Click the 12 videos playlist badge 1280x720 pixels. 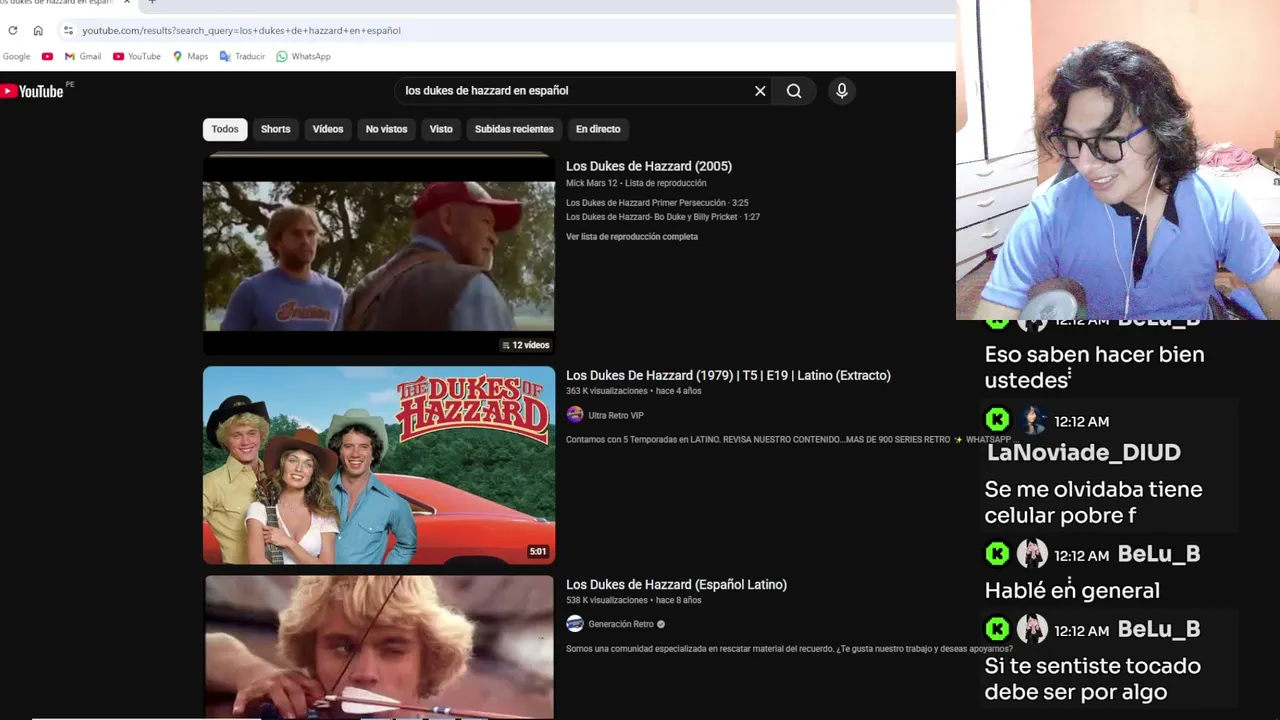coord(526,345)
